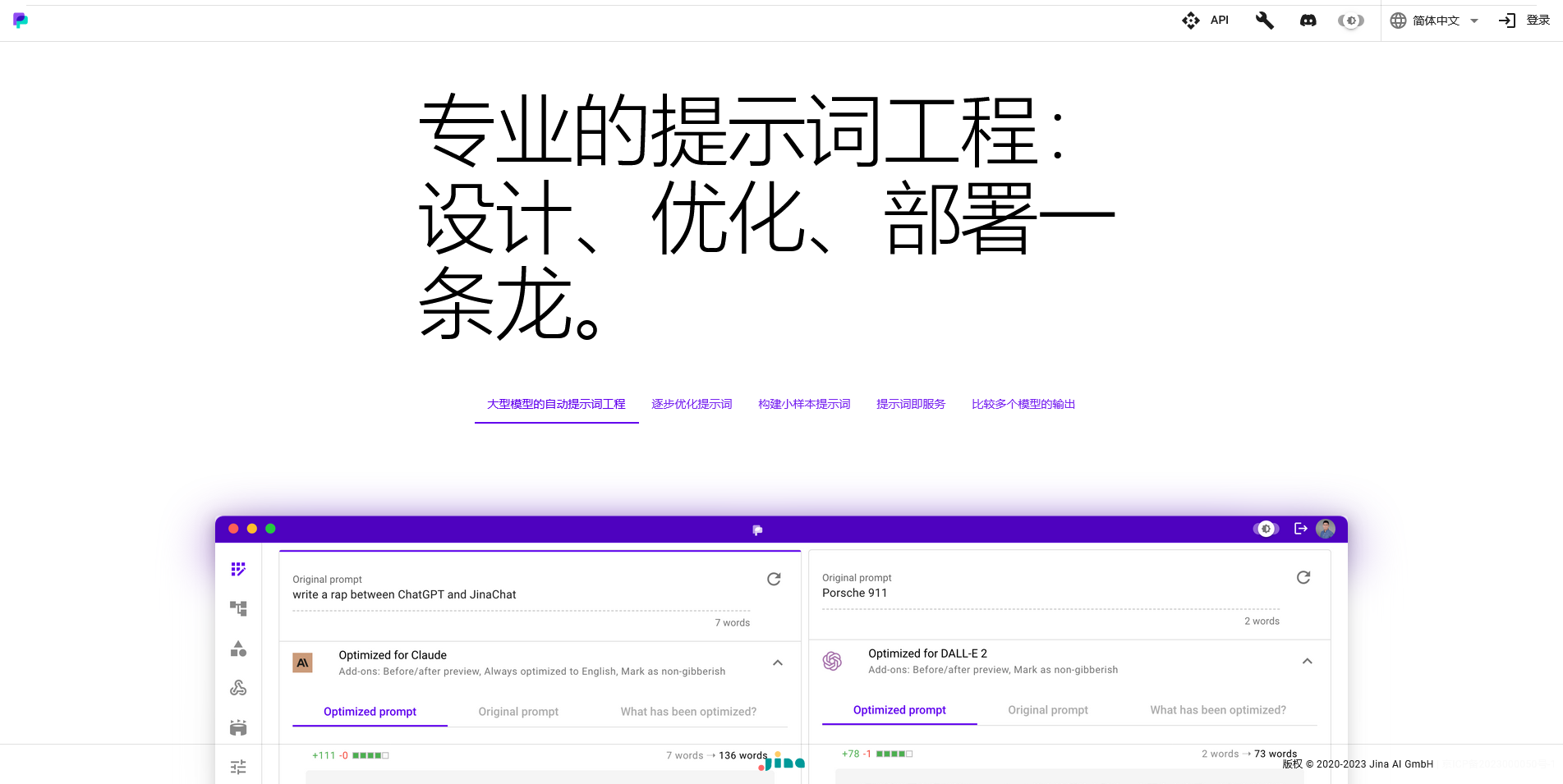Collapse the Optimized for DALL-E 2 section
The height and width of the screenshot is (784, 1563).
(x=1308, y=661)
